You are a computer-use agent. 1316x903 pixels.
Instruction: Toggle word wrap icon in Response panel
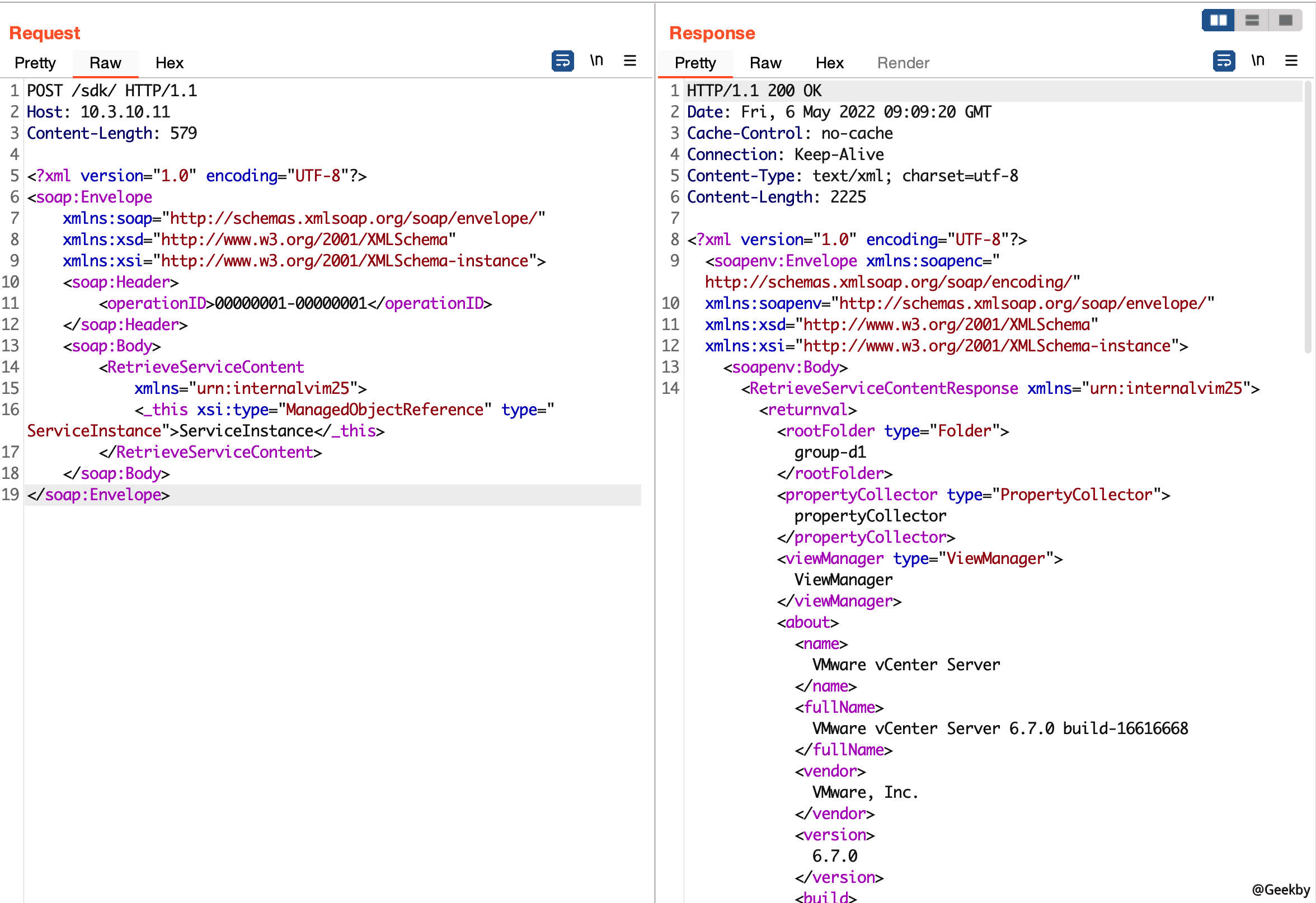coord(1224,60)
